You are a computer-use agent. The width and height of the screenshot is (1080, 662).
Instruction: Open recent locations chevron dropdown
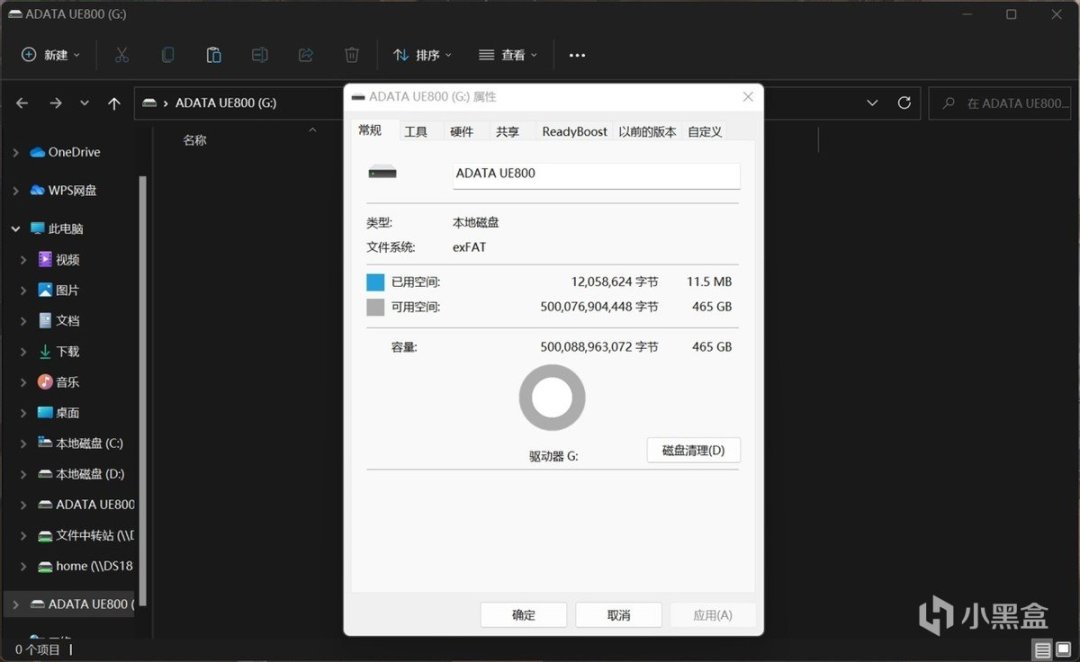(x=84, y=103)
